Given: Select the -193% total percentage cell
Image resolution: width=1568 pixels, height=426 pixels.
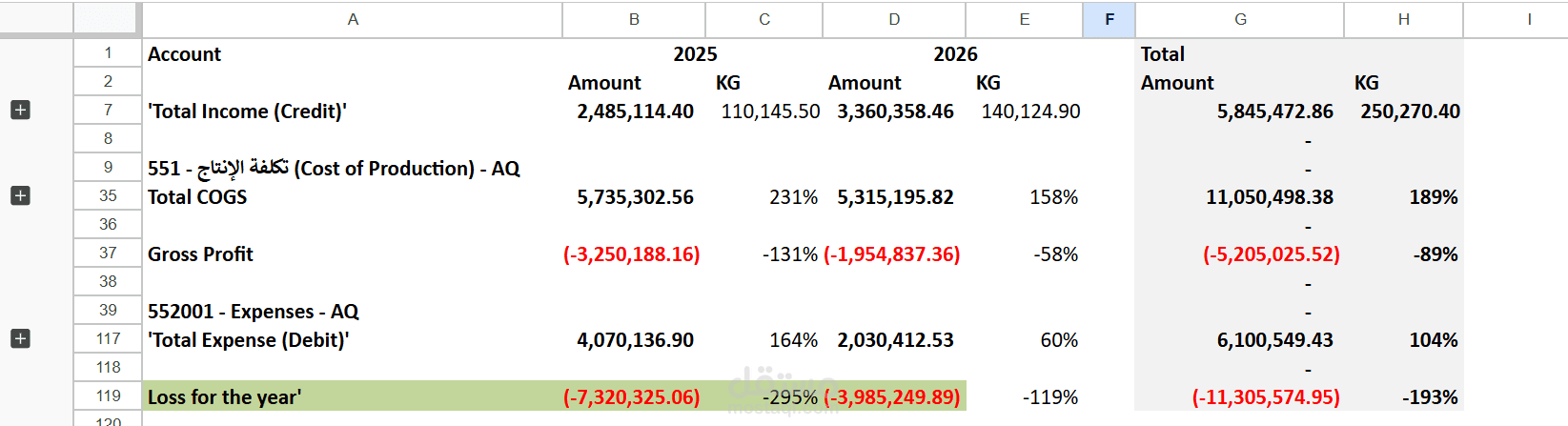Looking at the screenshot, I should [x=1404, y=396].
